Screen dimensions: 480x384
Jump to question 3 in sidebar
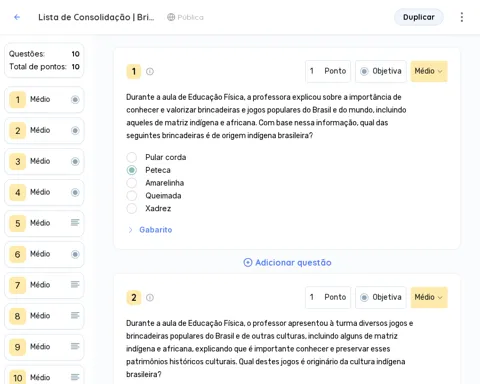point(44,162)
